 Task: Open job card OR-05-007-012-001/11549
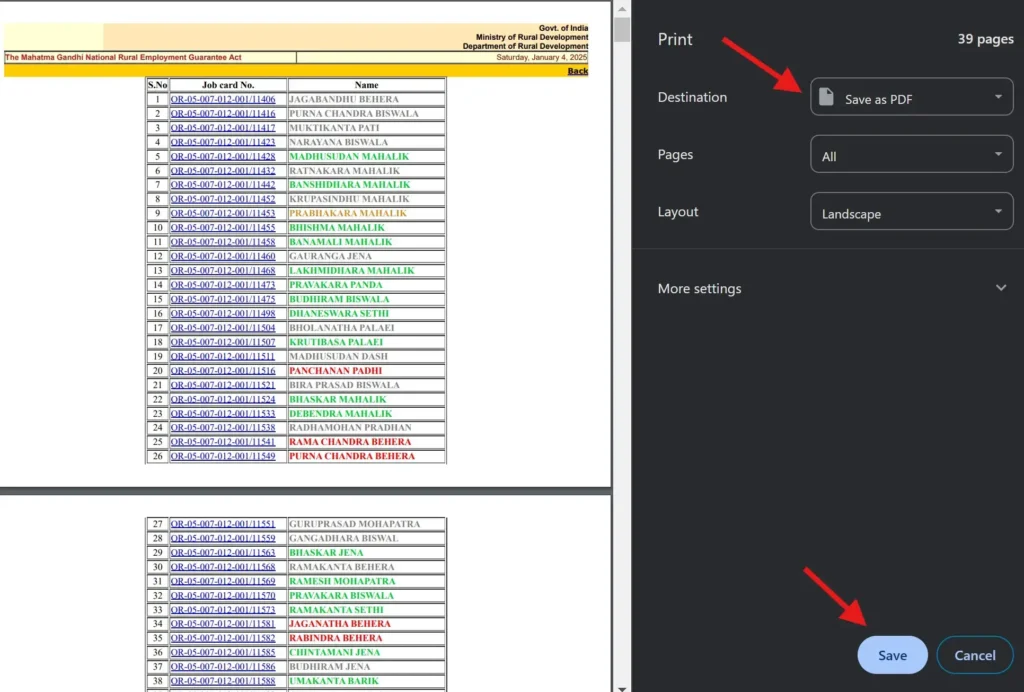click(x=223, y=456)
